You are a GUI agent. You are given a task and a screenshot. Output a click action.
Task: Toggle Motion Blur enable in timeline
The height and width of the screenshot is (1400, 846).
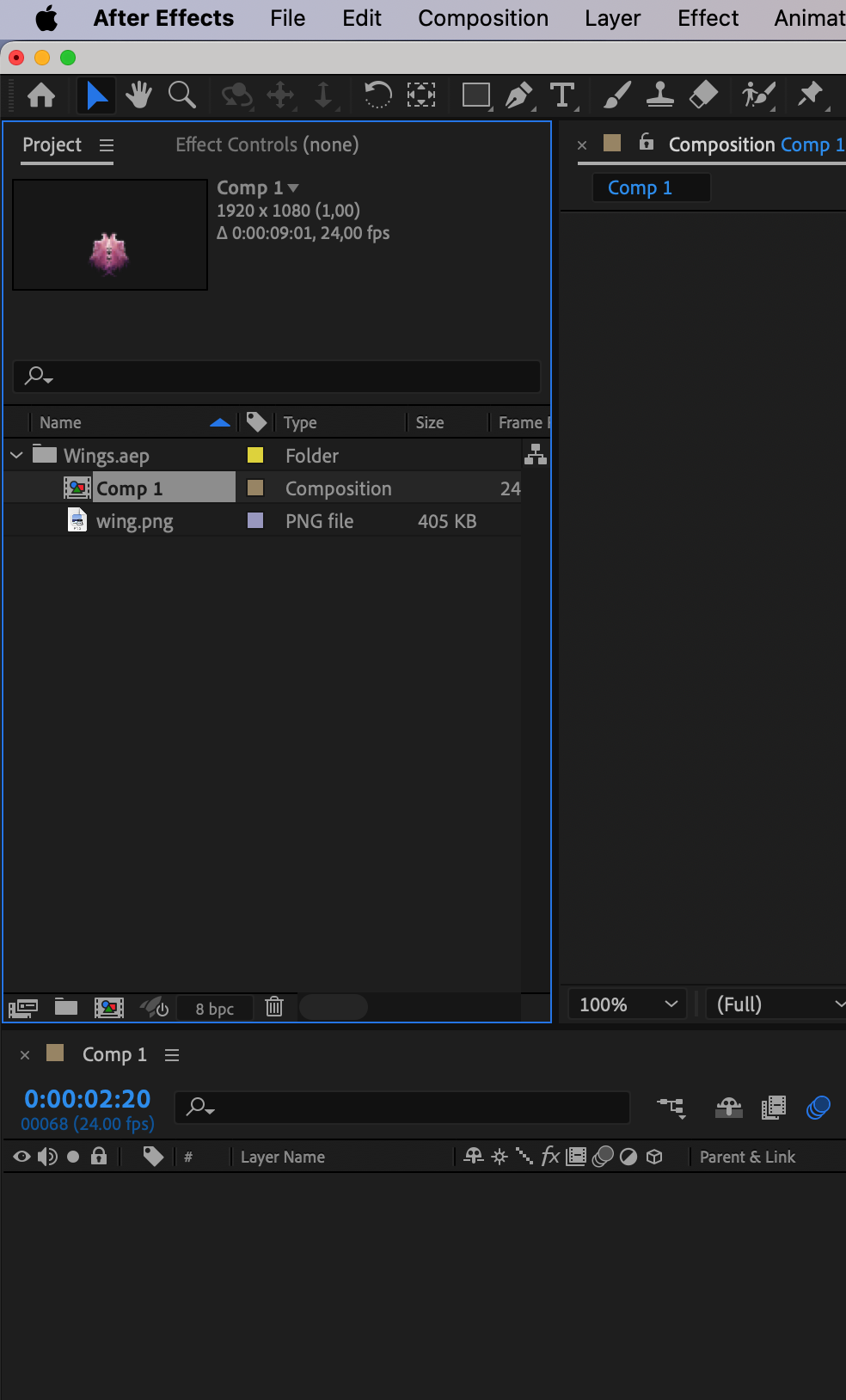[x=818, y=1108]
